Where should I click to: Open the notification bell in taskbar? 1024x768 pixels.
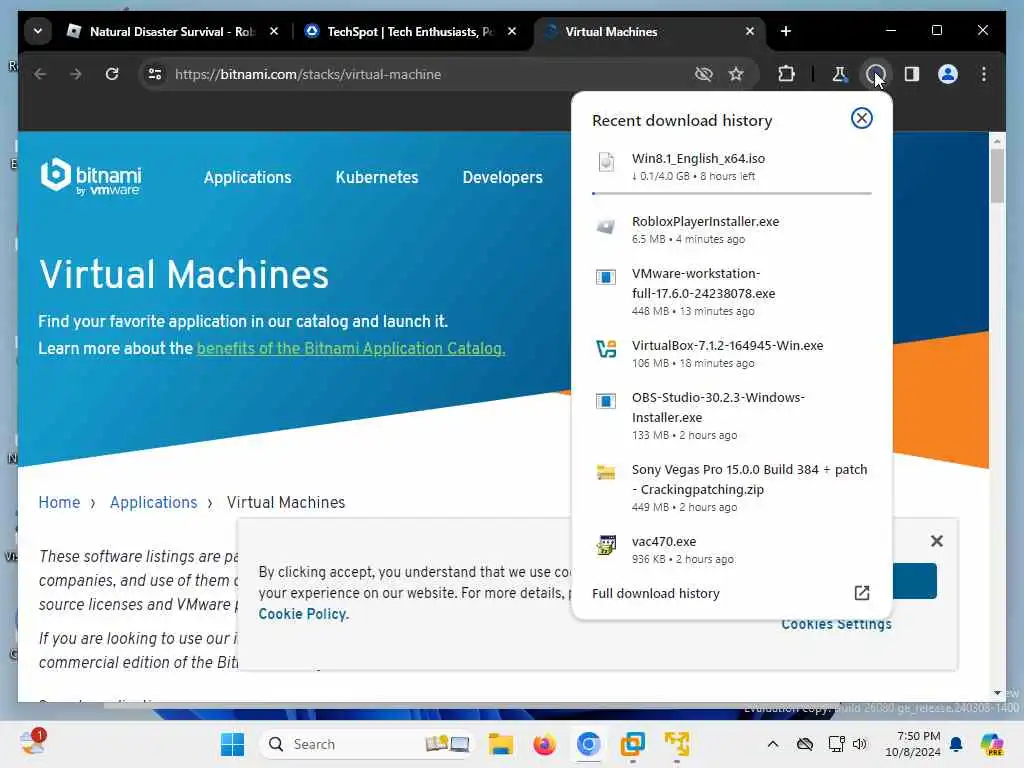(956, 744)
